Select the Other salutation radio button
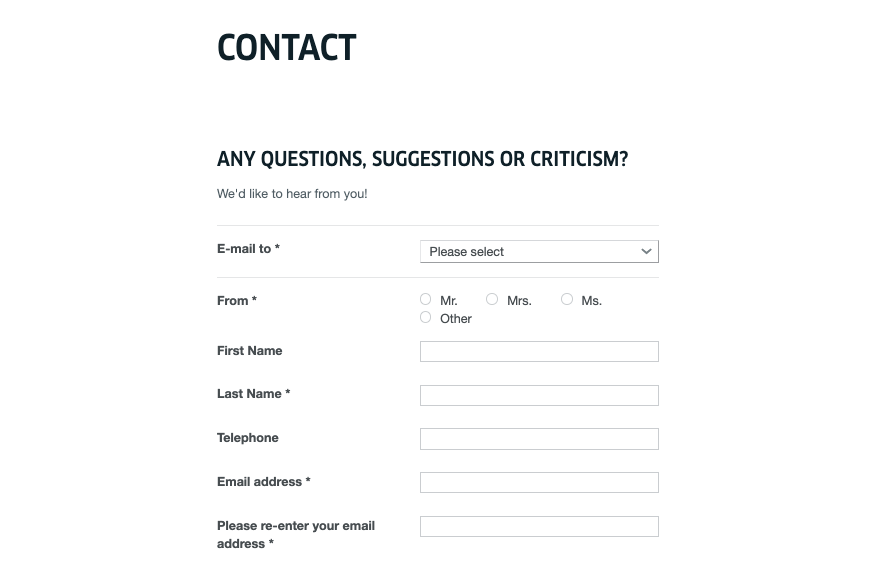 click(426, 318)
